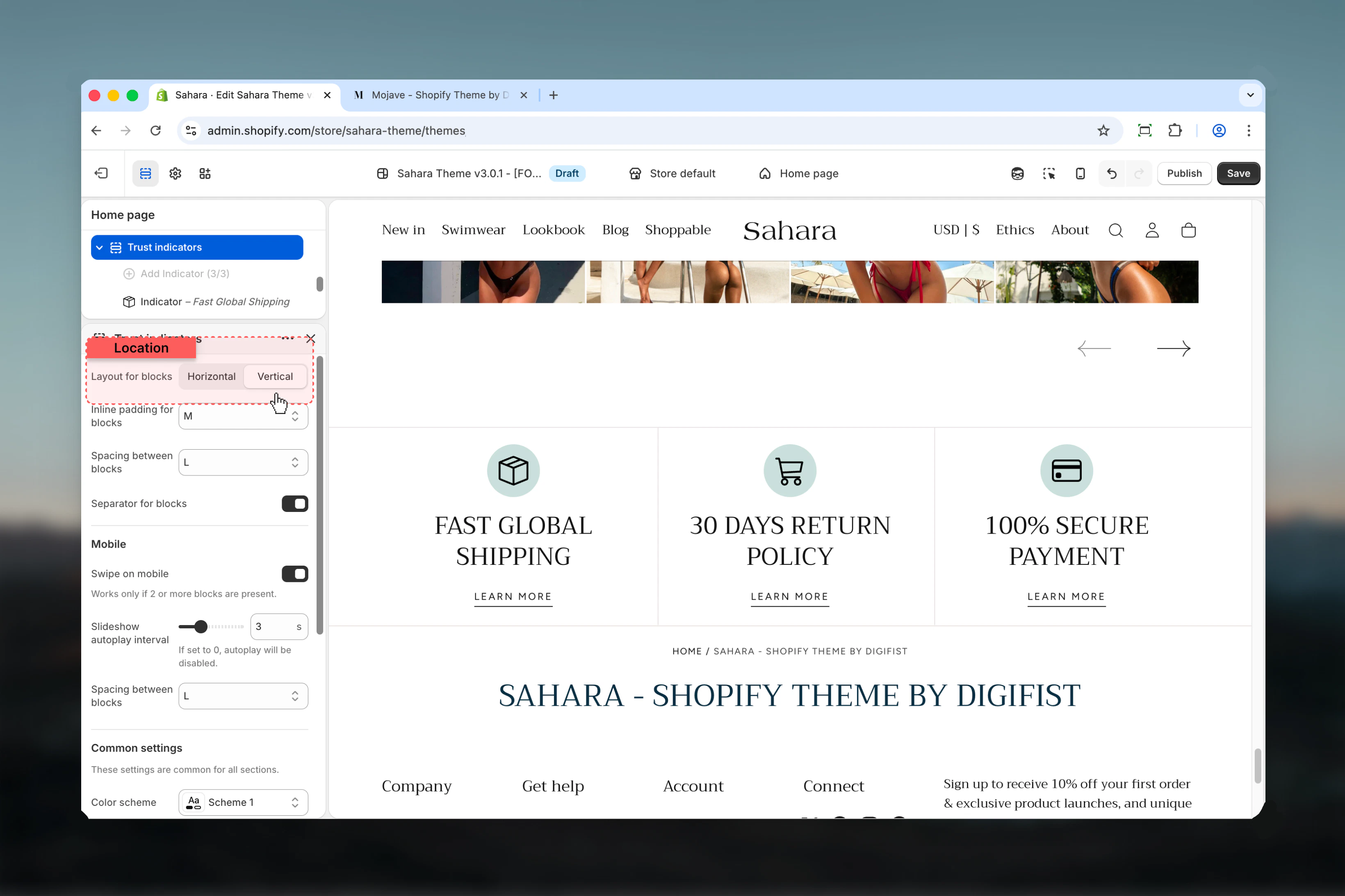Viewport: 1345px width, 896px height.
Task: Open the Sections panel icon
Action: (146, 173)
